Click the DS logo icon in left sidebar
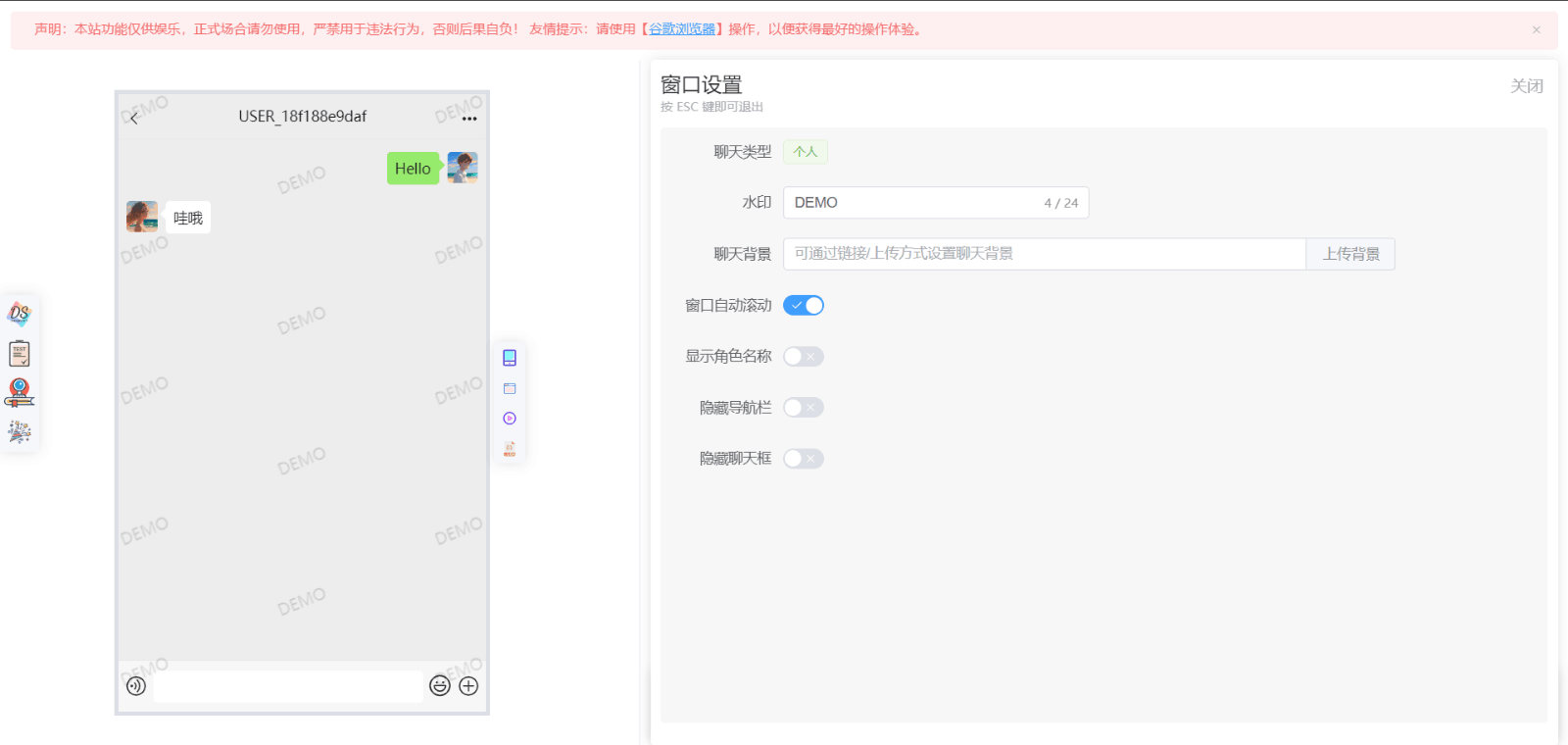This screenshot has height=745, width=1568. point(20,314)
